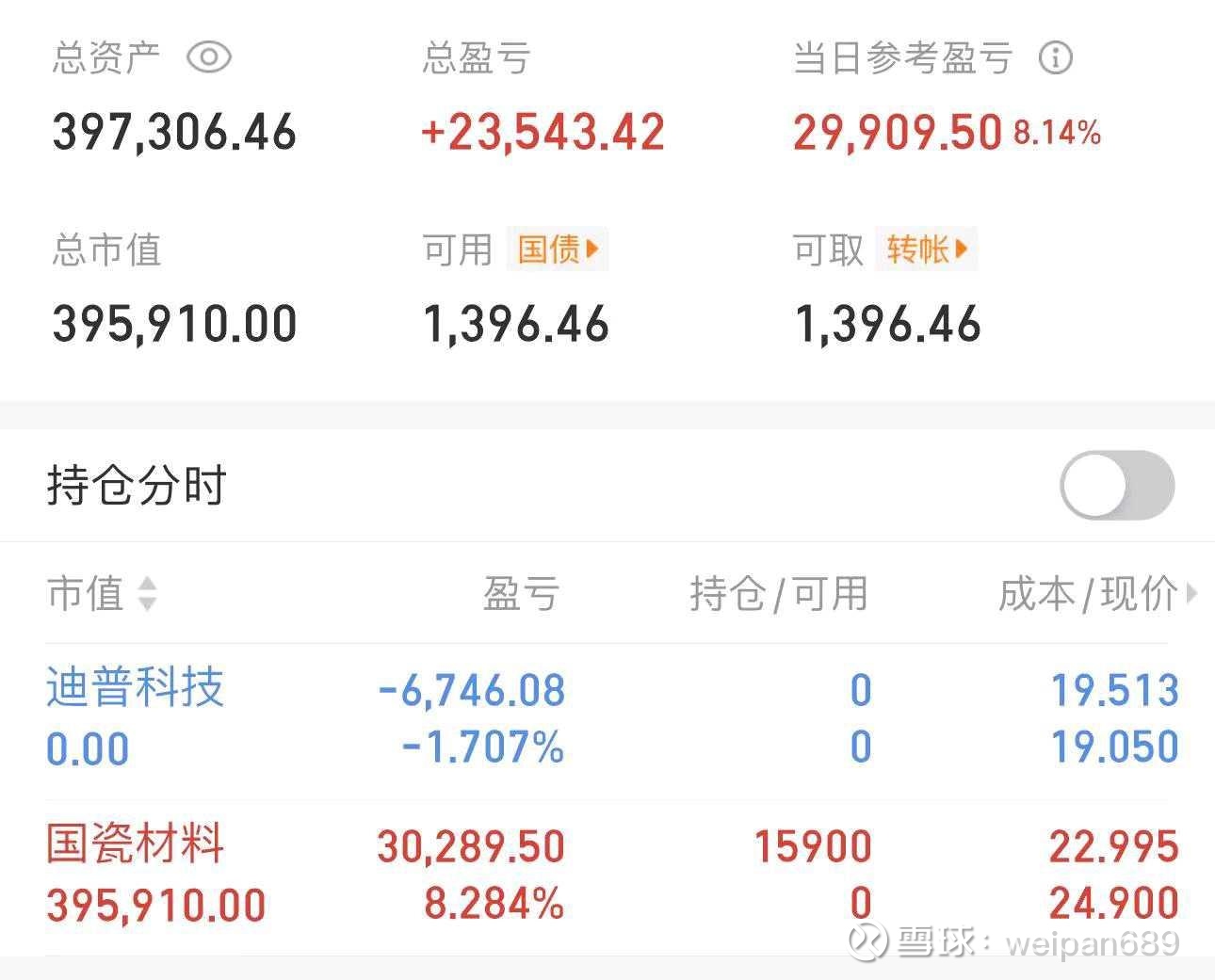Click the 总市值 value 395,910.00

click(174, 325)
